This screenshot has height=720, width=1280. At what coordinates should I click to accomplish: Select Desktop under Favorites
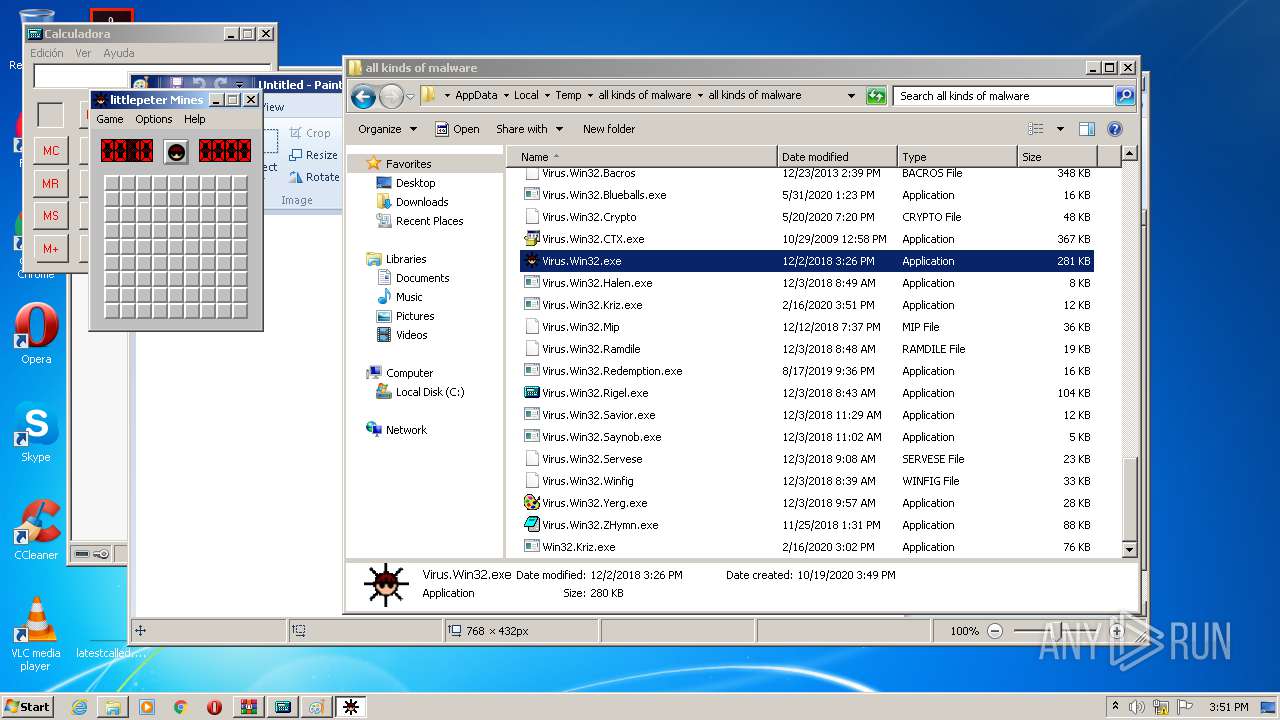point(415,183)
